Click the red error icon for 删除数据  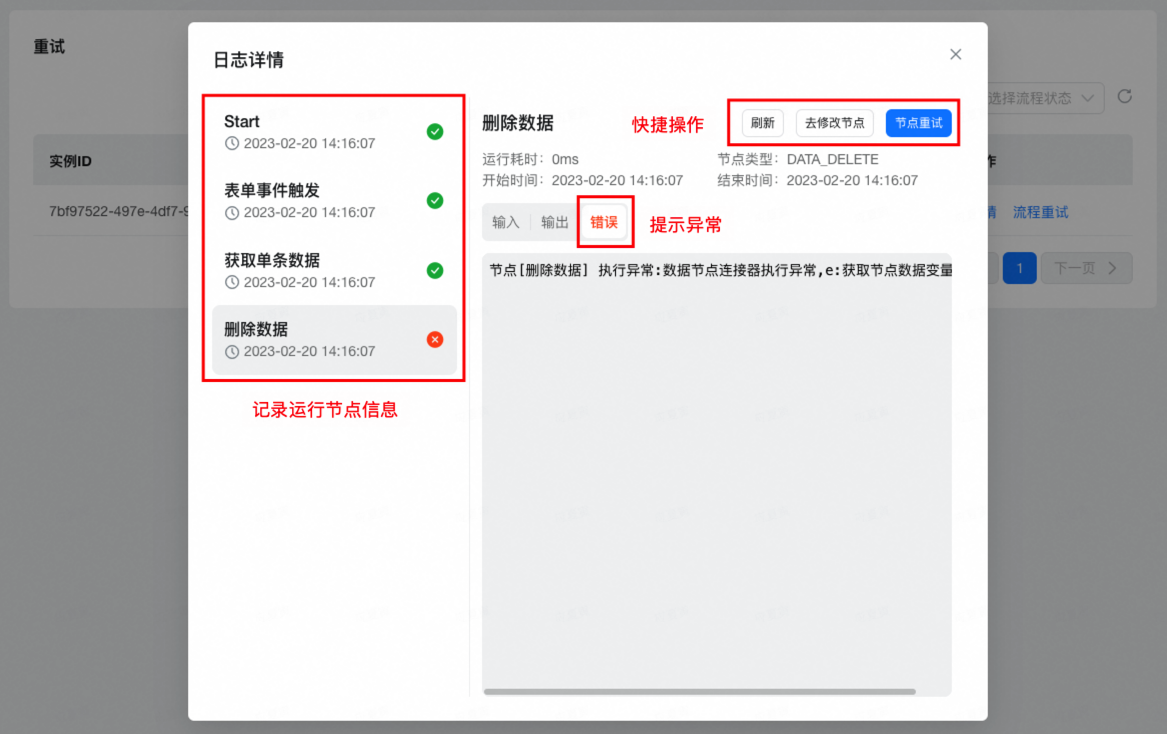coord(435,339)
